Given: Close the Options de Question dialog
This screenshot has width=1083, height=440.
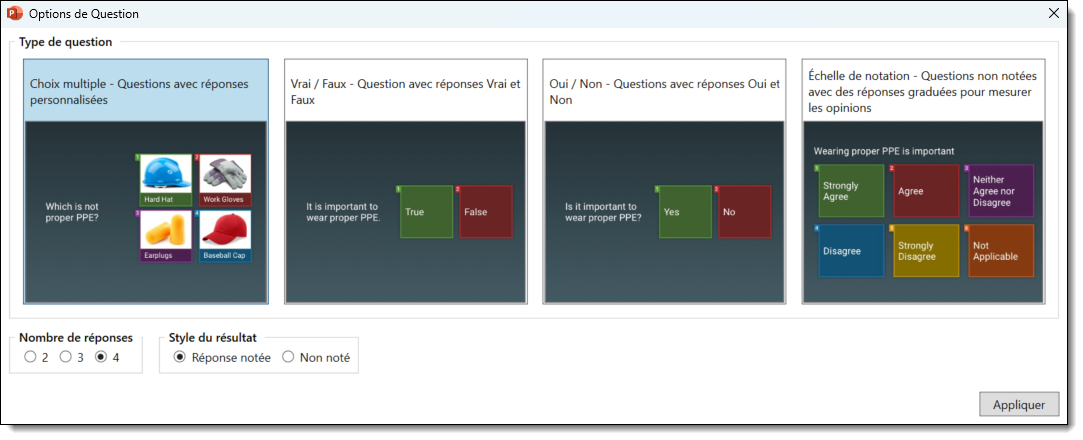Looking at the screenshot, I should (1052, 14).
